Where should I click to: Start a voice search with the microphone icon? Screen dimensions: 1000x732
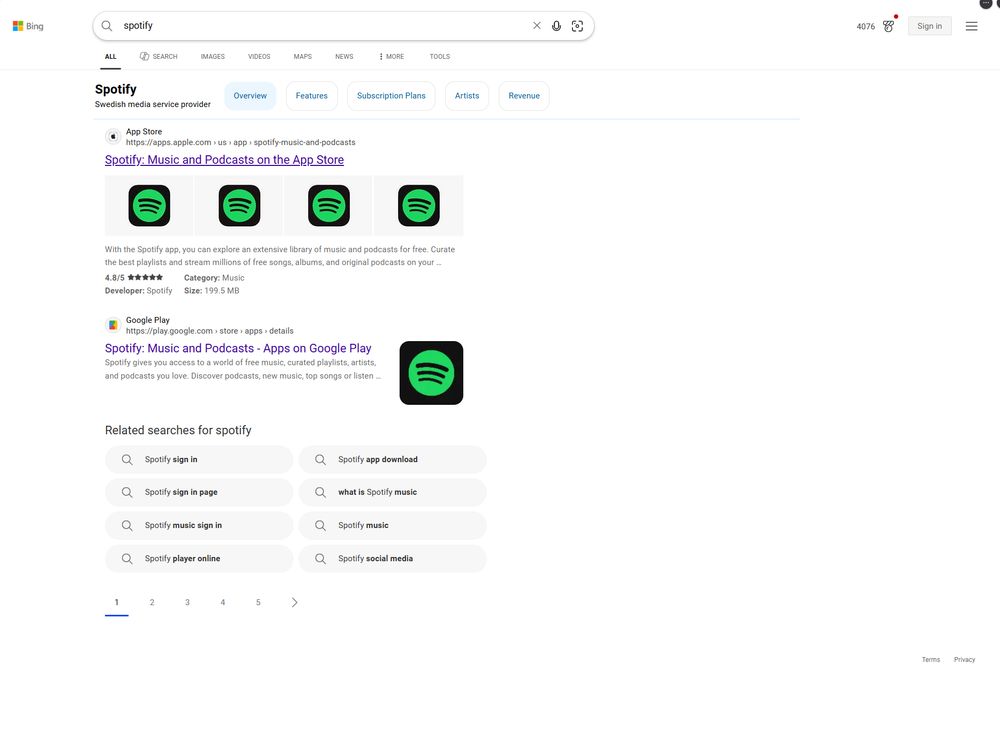coord(557,25)
